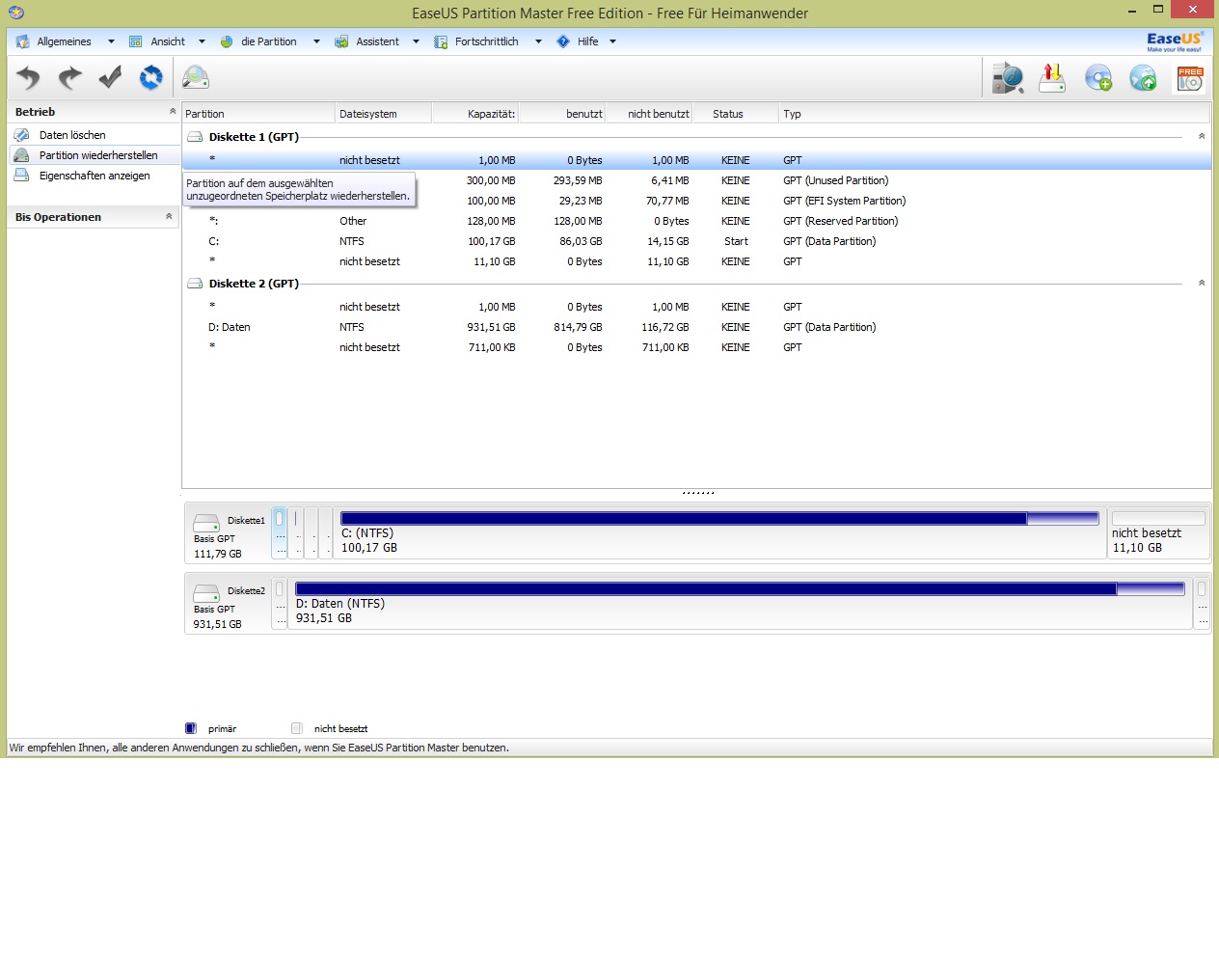Click the Diskette 1 (GPT) drive icon in list
1219x980 pixels.
[195, 137]
